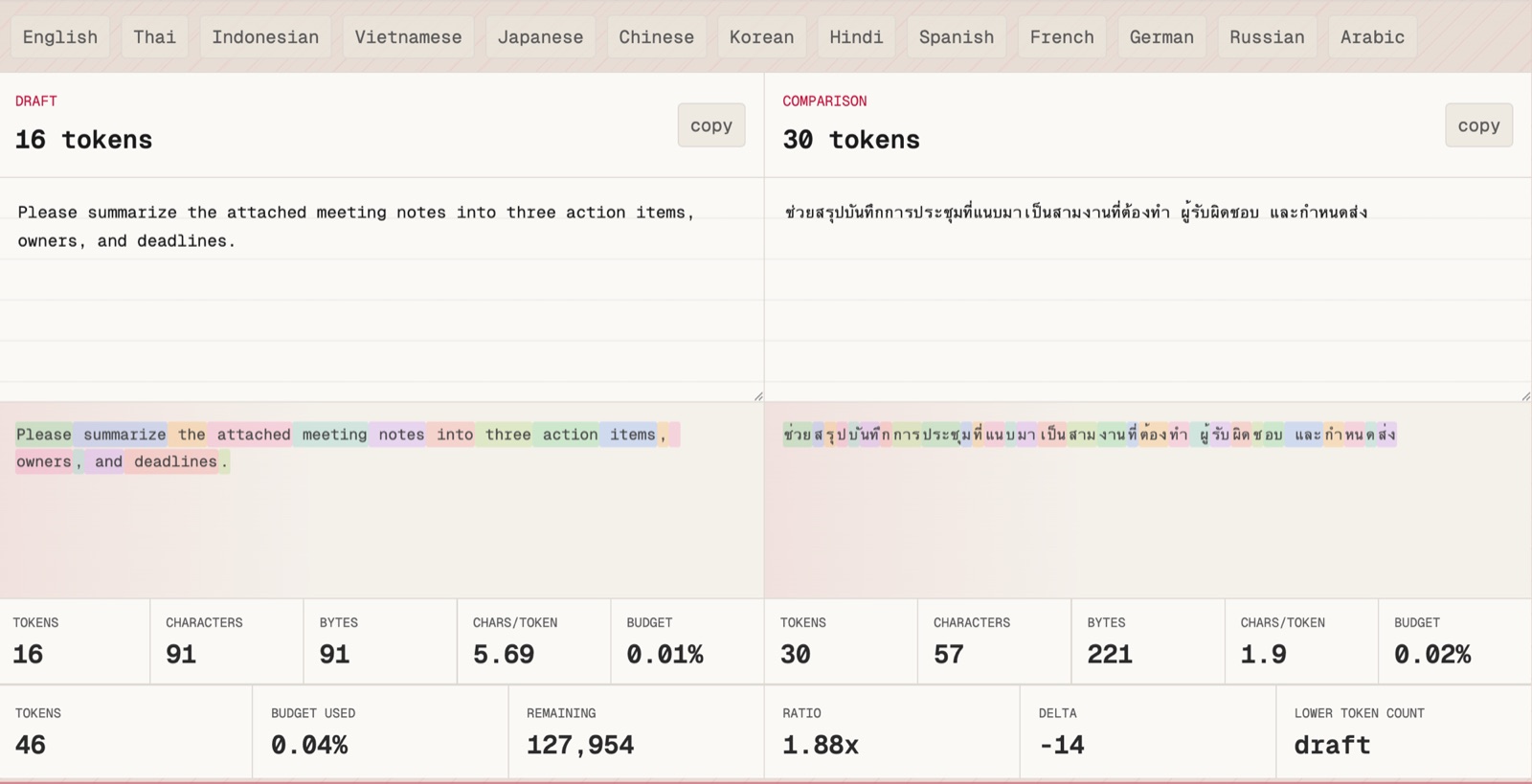Image resolution: width=1532 pixels, height=784 pixels.
Task: Select Spanish in the language row
Action: click(957, 37)
